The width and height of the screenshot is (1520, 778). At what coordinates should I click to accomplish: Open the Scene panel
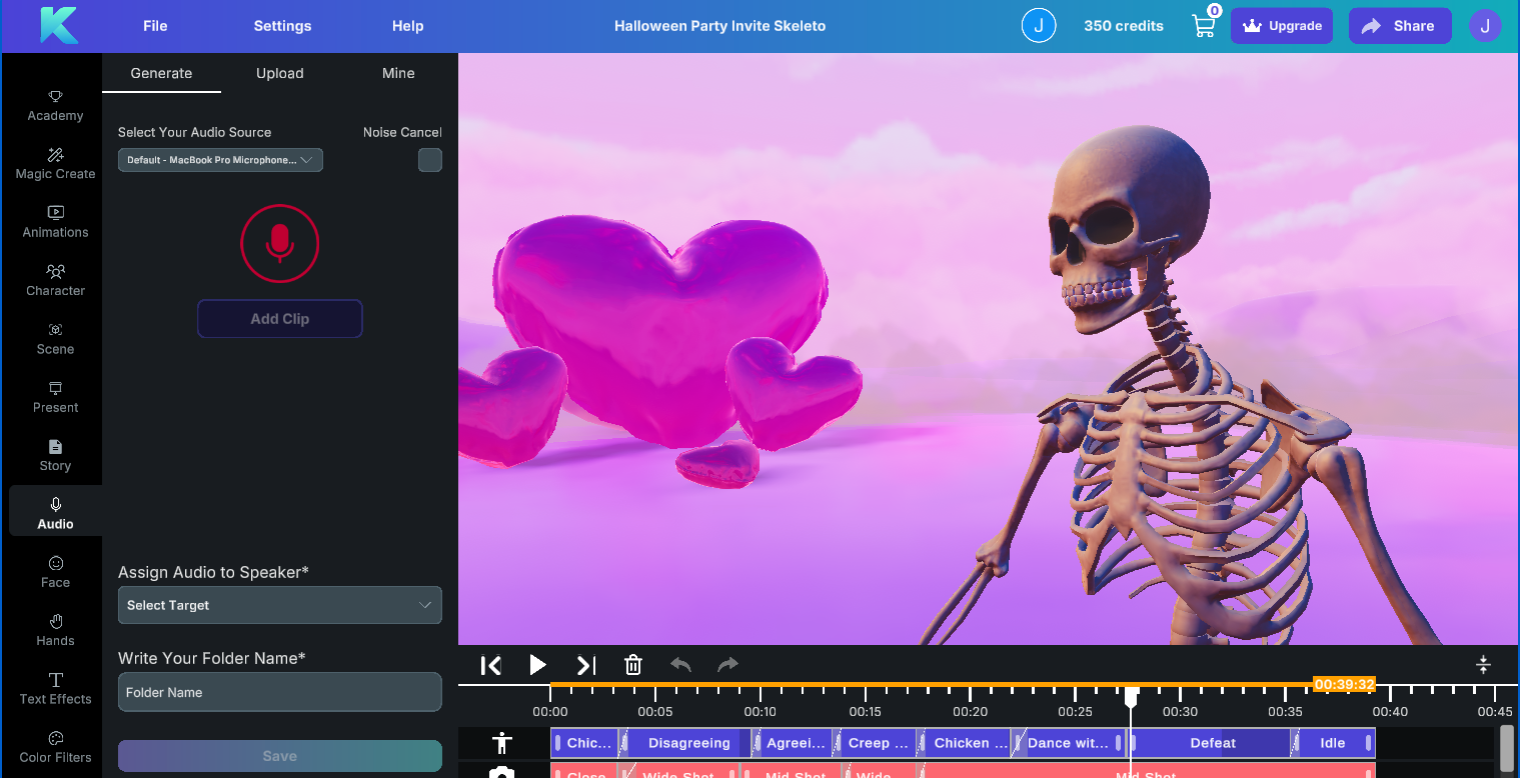click(55, 340)
